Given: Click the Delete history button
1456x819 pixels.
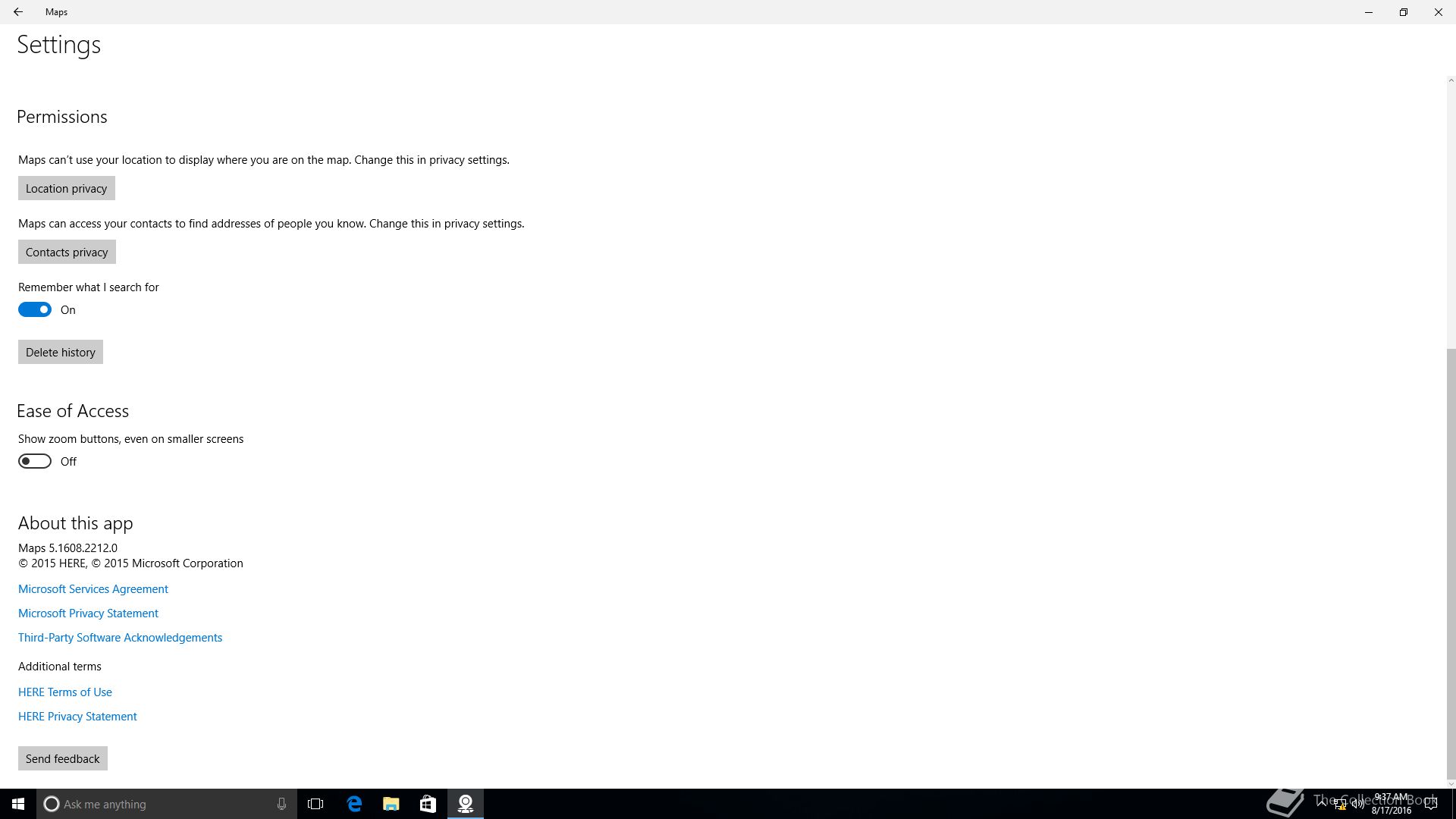Looking at the screenshot, I should click(61, 352).
